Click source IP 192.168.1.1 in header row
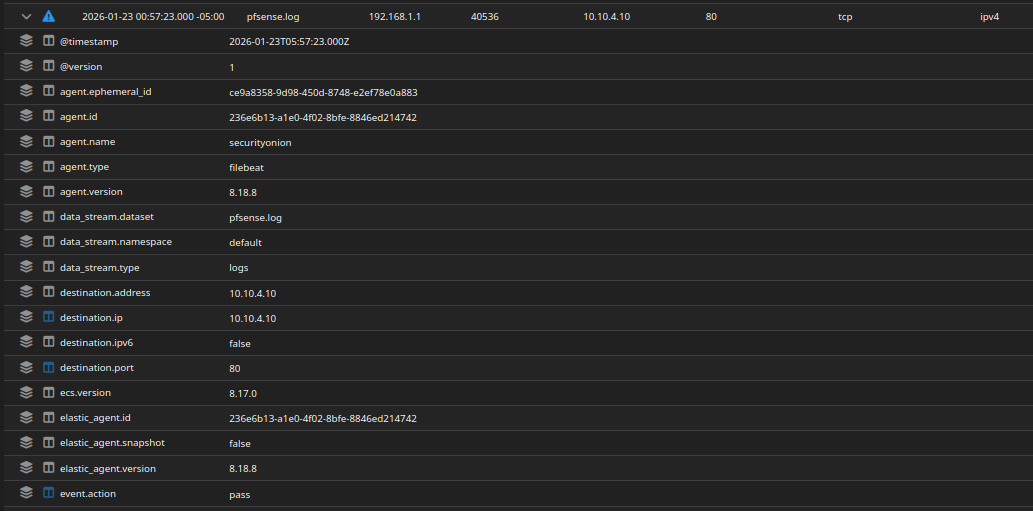1033x511 pixels. (394, 17)
